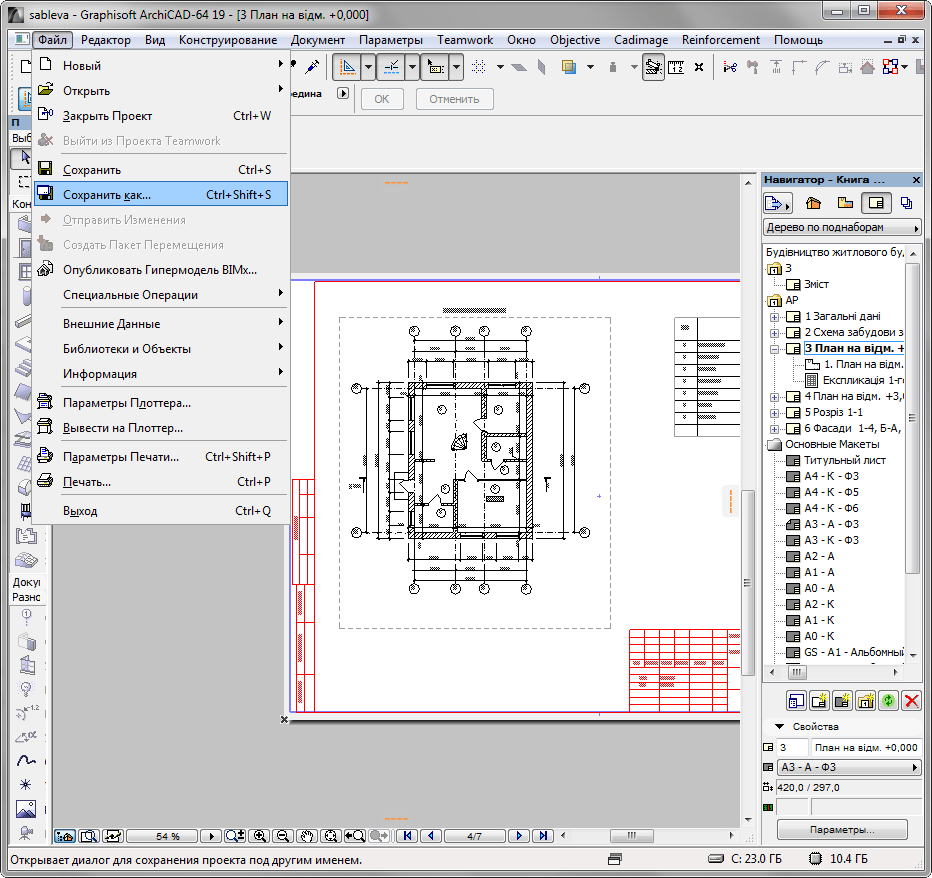
Task: Open the 'Документ' menu
Action: (317, 40)
